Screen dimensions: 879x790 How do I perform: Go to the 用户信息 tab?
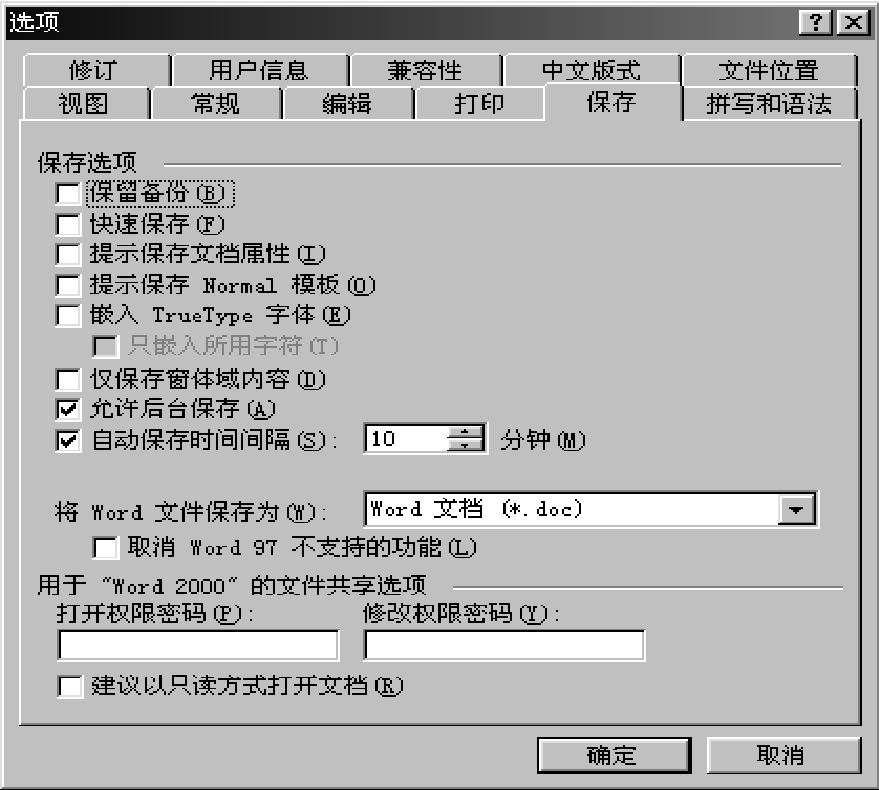click(260, 71)
